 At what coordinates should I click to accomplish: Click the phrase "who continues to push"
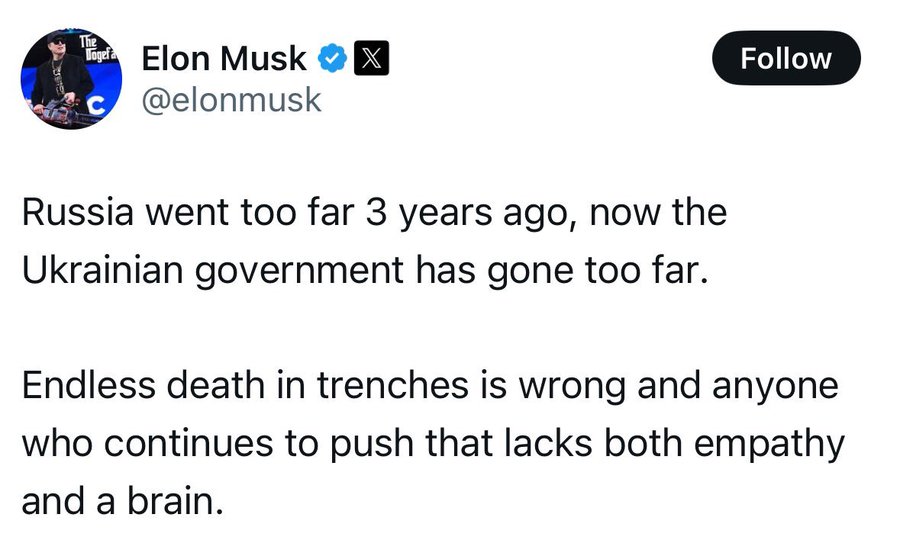coord(218,444)
